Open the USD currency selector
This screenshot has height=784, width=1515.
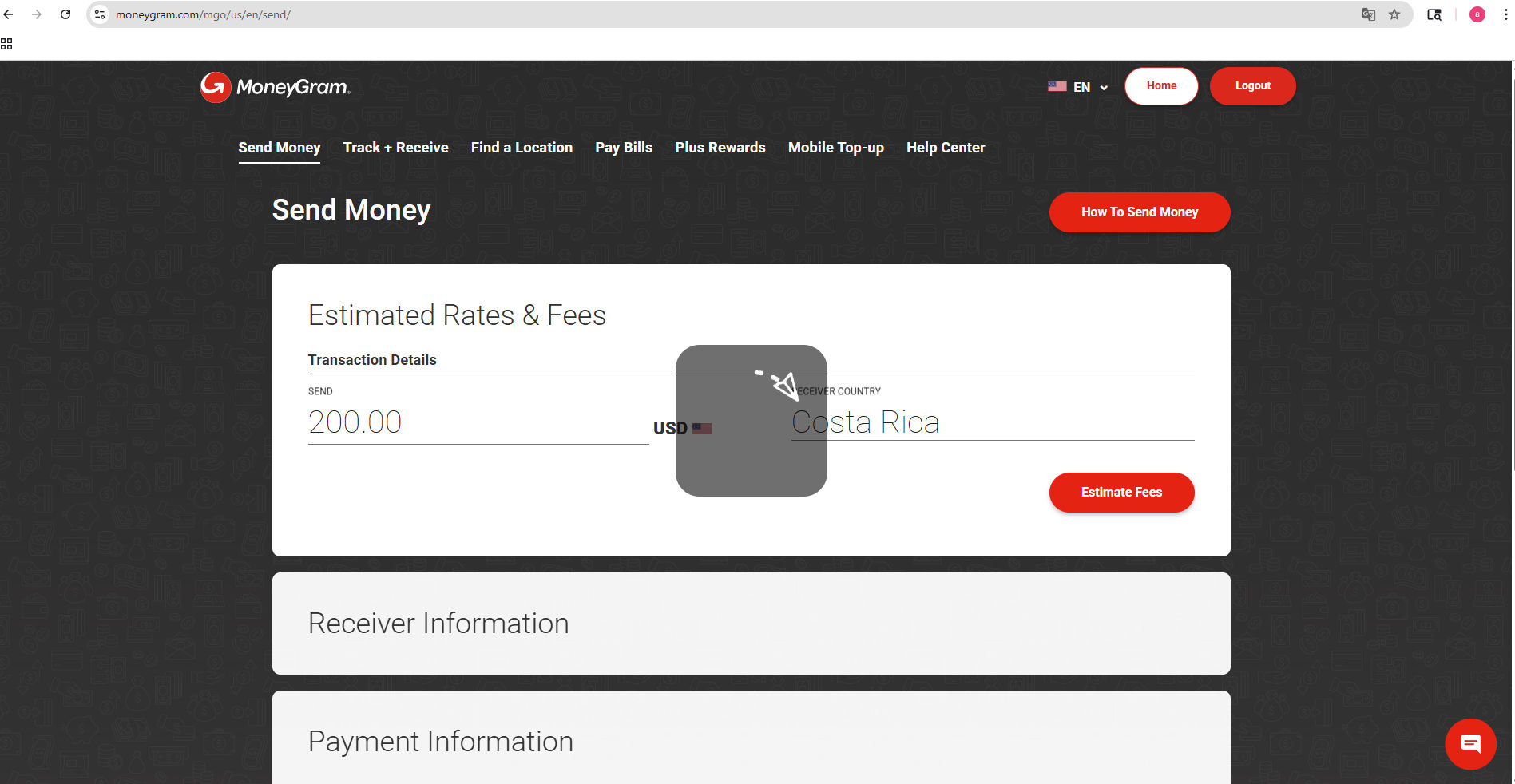click(x=681, y=428)
